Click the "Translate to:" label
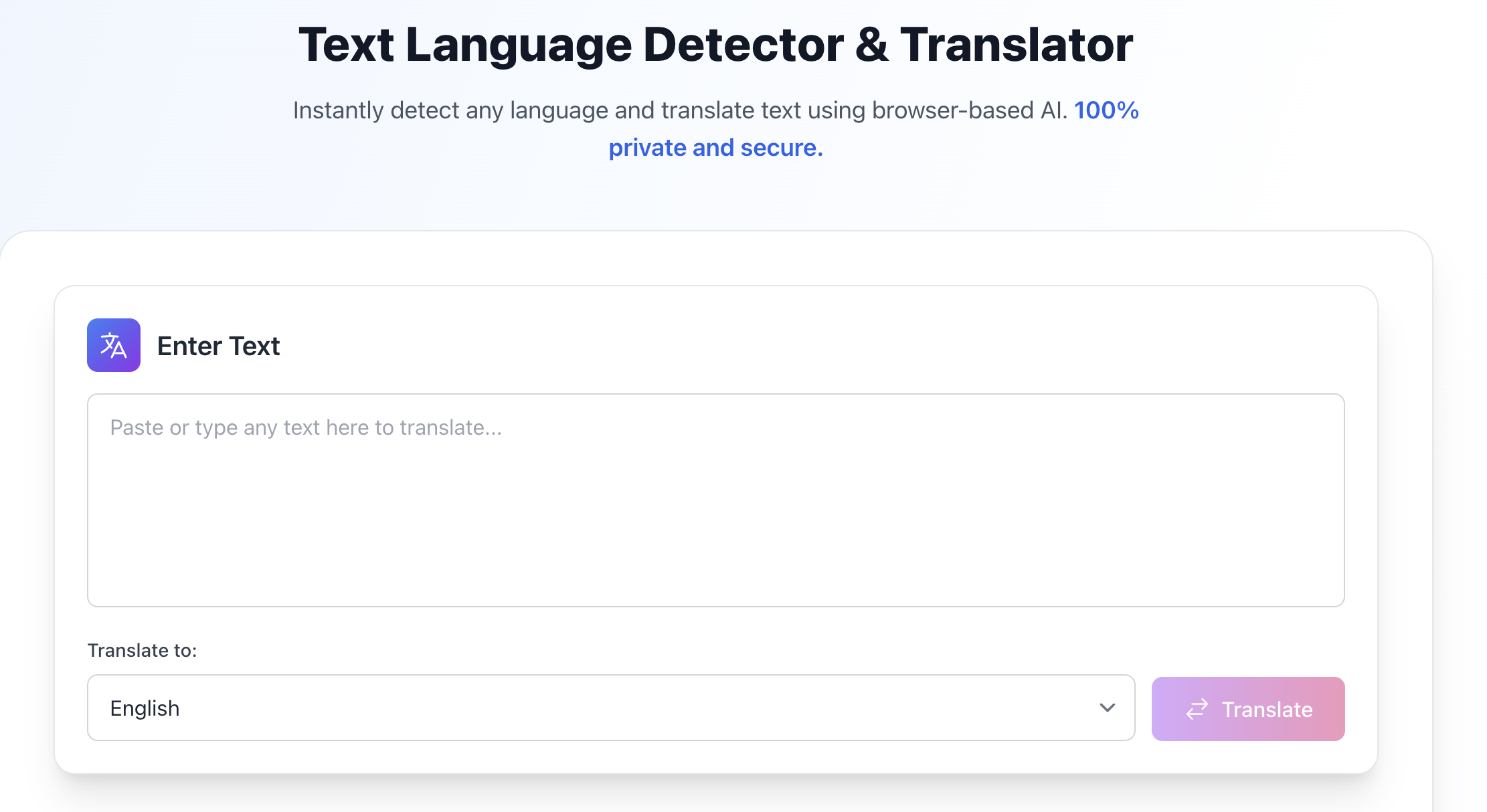This screenshot has height=812, width=1487. (x=141, y=649)
